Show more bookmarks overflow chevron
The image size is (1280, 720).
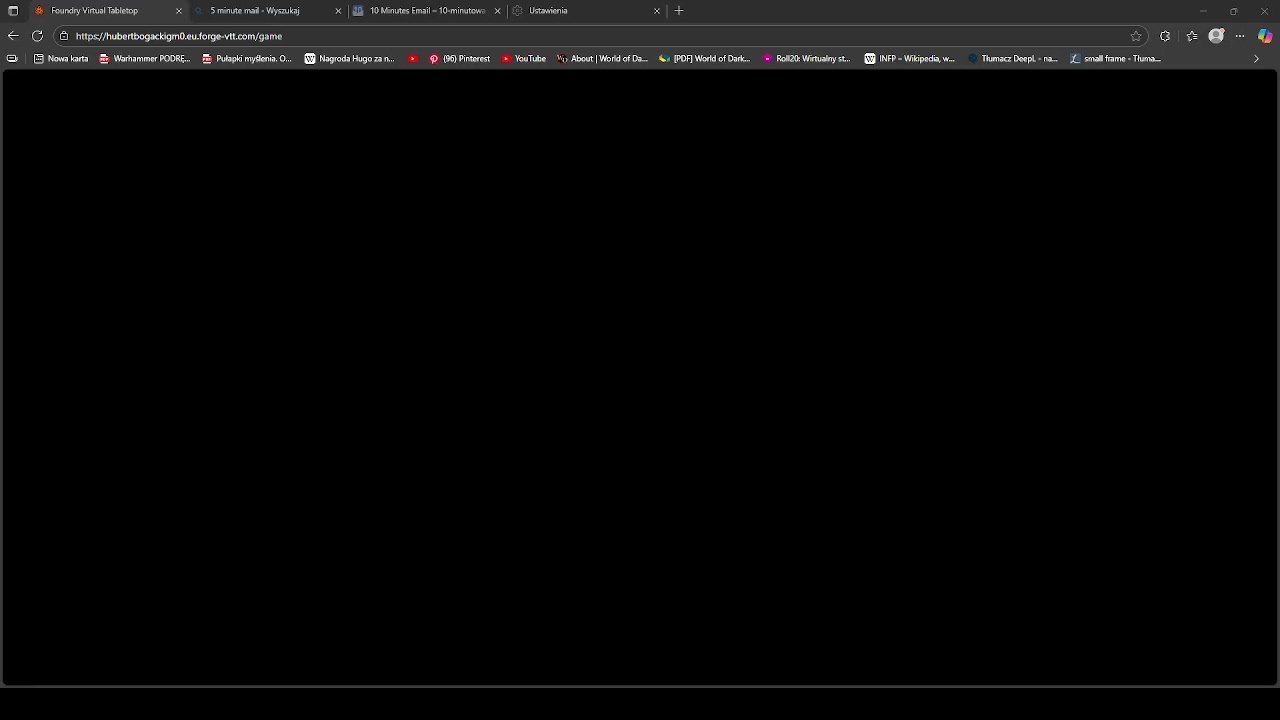click(x=1256, y=59)
